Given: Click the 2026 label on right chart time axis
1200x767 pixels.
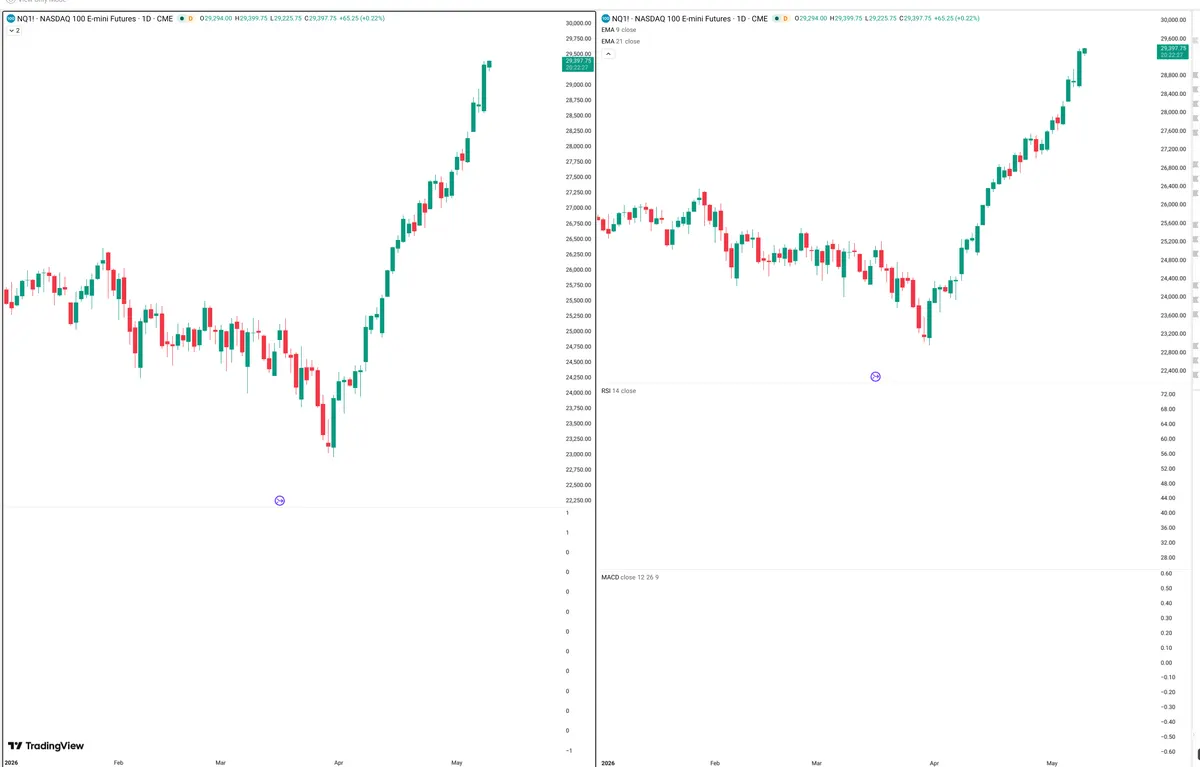Looking at the screenshot, I should (606, 762).
